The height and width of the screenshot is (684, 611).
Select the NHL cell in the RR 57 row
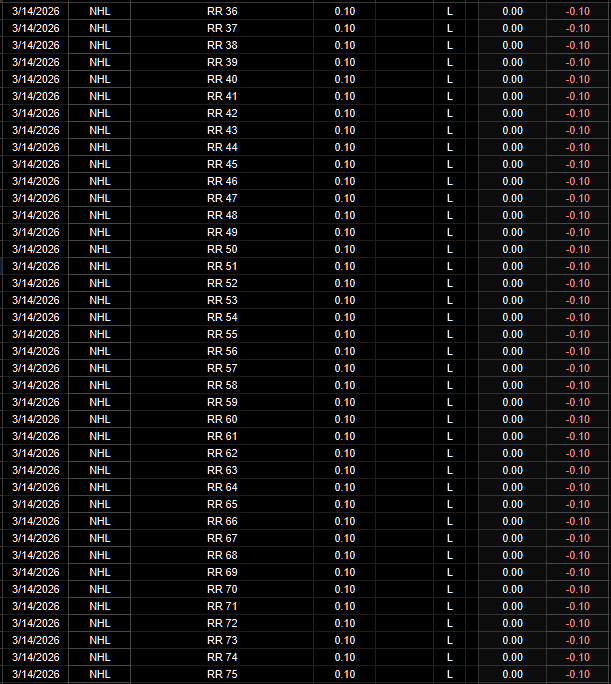[99, 369]
